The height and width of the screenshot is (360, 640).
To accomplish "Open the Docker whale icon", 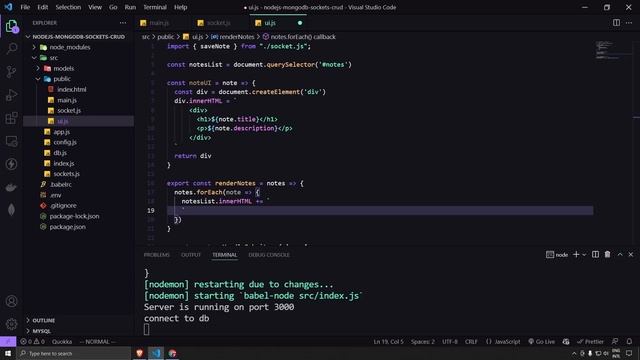I will pos(11,187).
